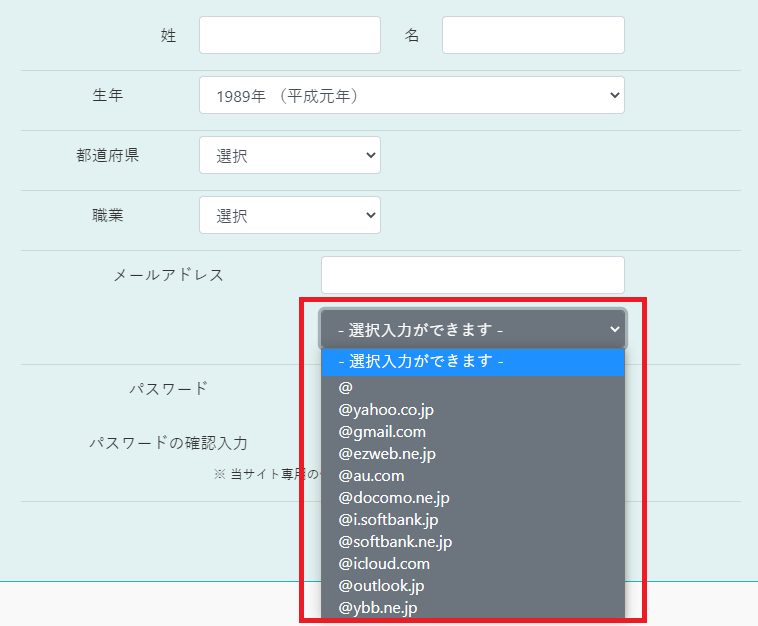Choose @au.com from the list
Image resolution: width=758 pixels, height=626 pixels.
(x=473, y=476)
